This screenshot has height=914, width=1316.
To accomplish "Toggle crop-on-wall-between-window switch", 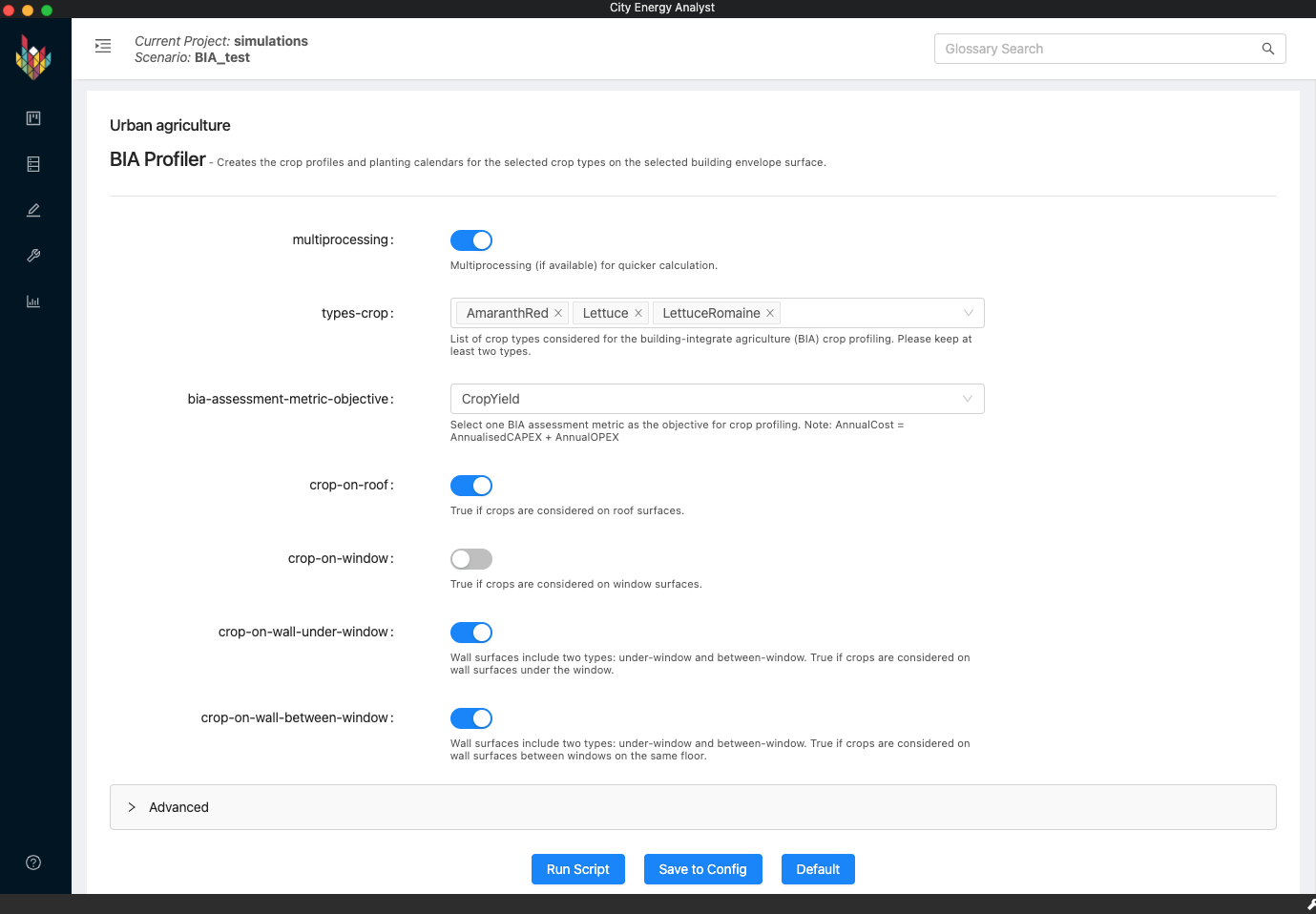I will pyautogui.click(x=471, y=718).
